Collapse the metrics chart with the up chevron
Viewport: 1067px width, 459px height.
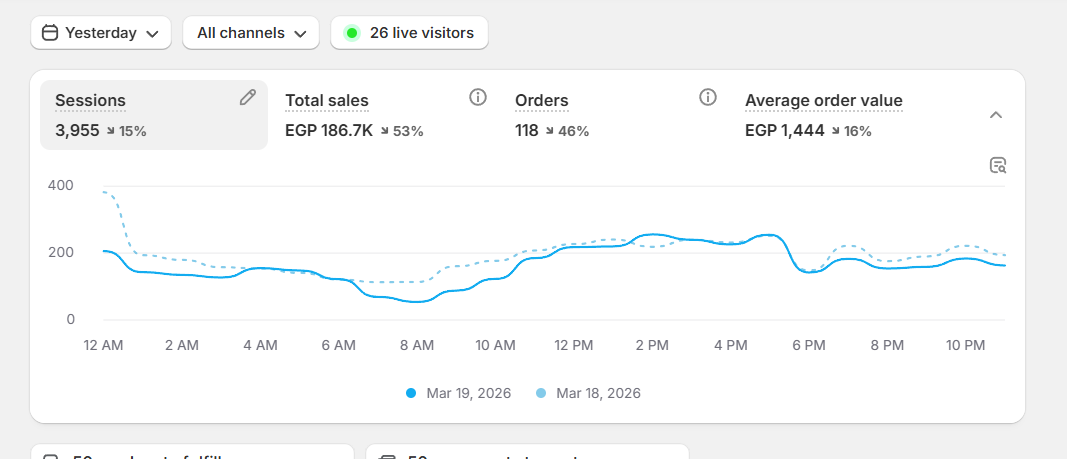click(x=996, y=115)
